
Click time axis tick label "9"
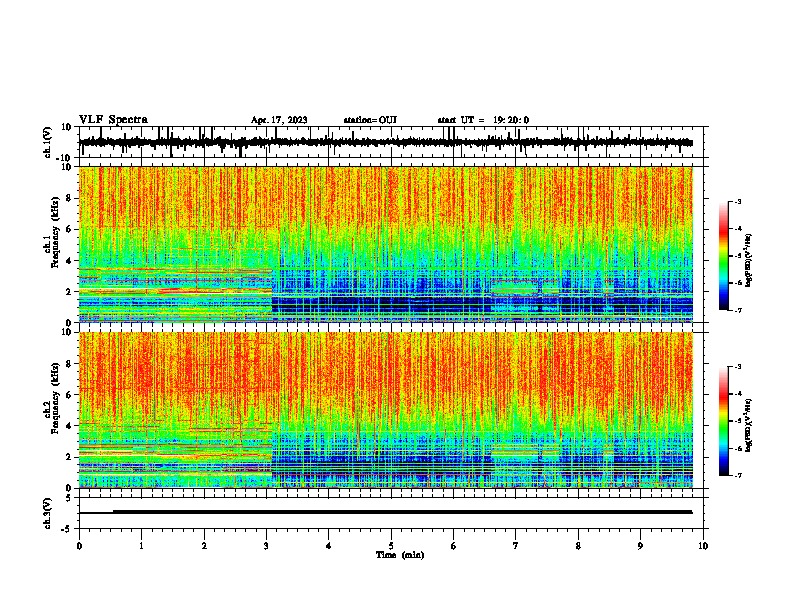click(640, 546)
